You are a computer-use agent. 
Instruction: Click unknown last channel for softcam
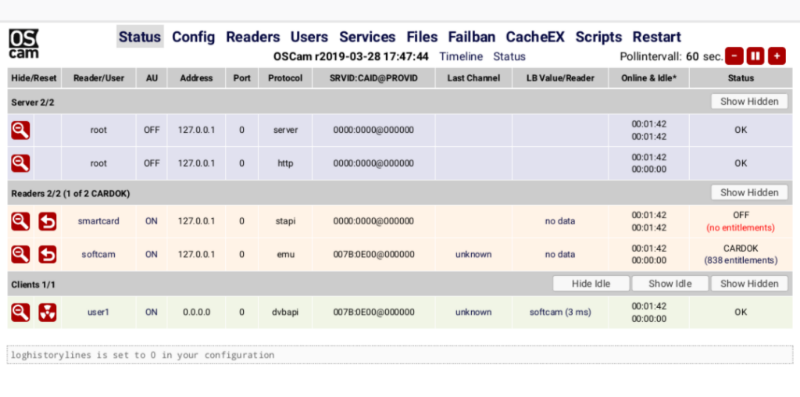pyautogui.click(x=473, y=254)
